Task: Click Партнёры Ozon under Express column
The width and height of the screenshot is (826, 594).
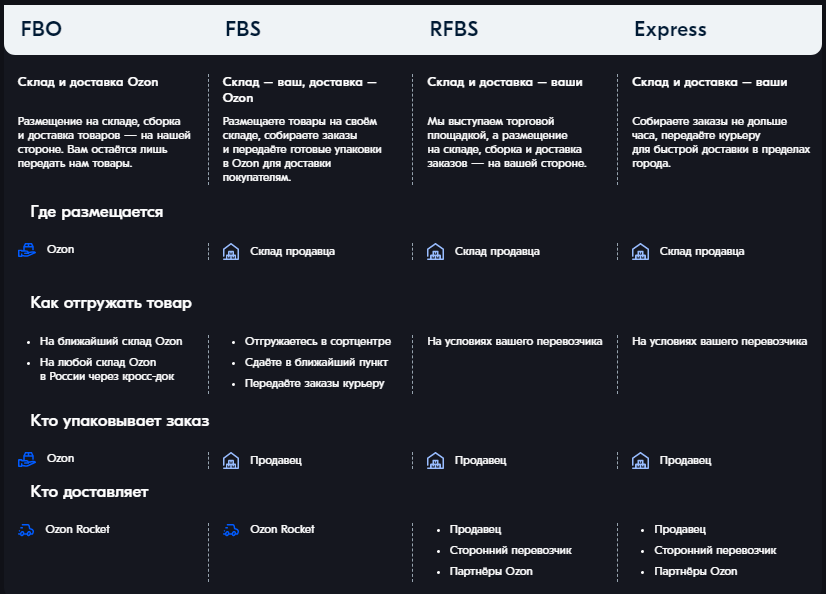Action: [695, 571]
